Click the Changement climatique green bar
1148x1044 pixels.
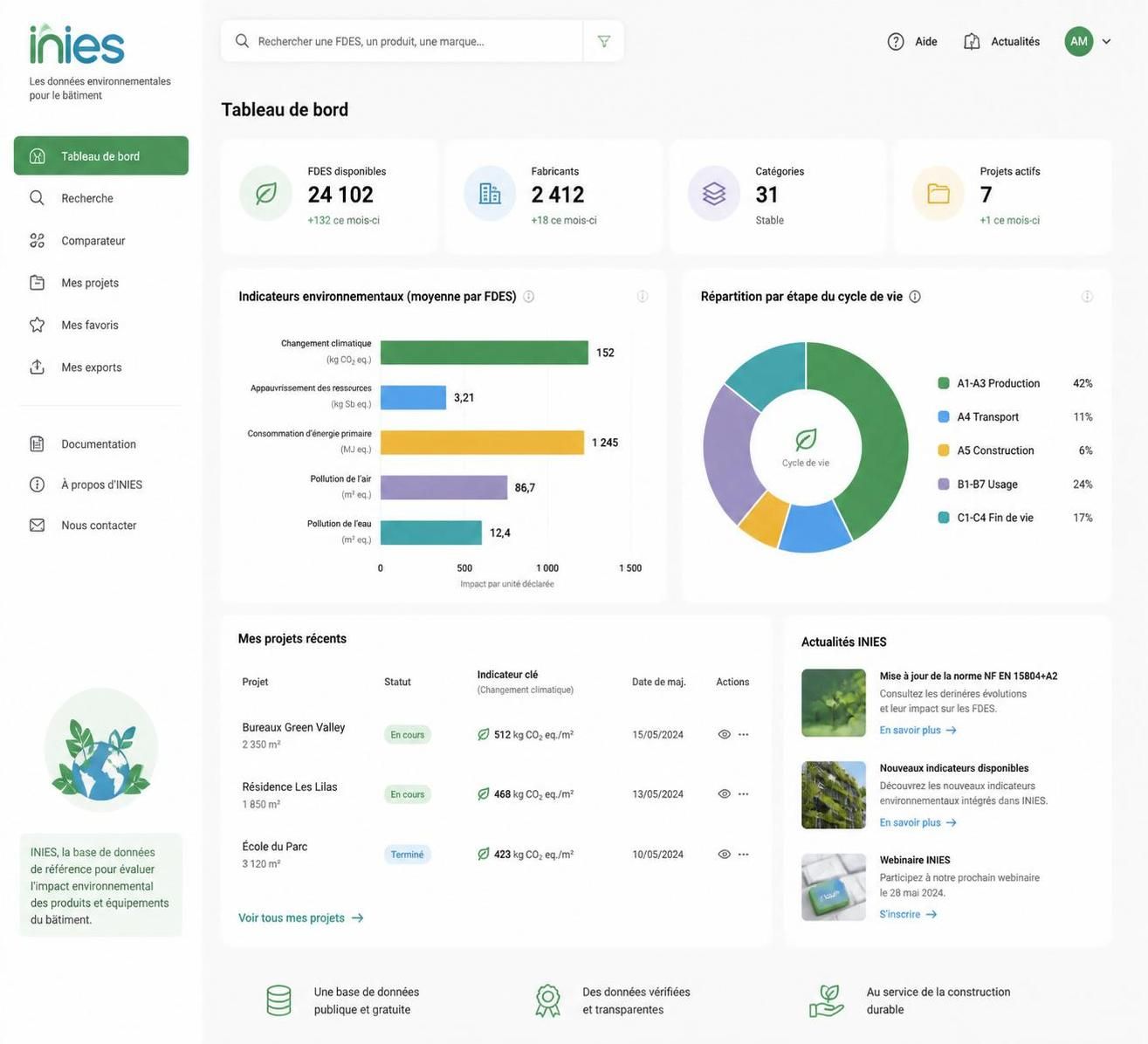coord(485,353)
